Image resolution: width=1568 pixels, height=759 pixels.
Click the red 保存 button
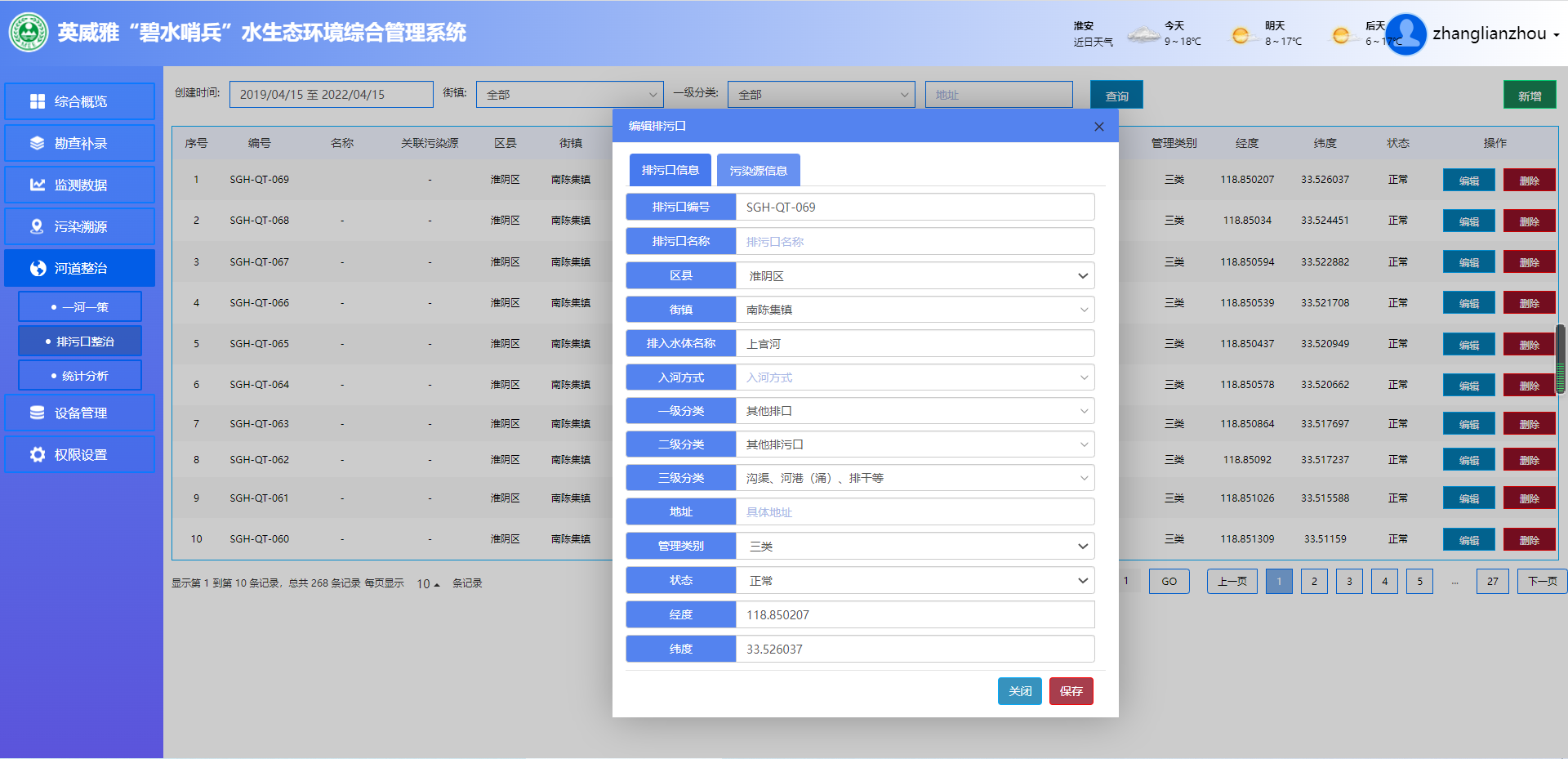(1071, 691)
